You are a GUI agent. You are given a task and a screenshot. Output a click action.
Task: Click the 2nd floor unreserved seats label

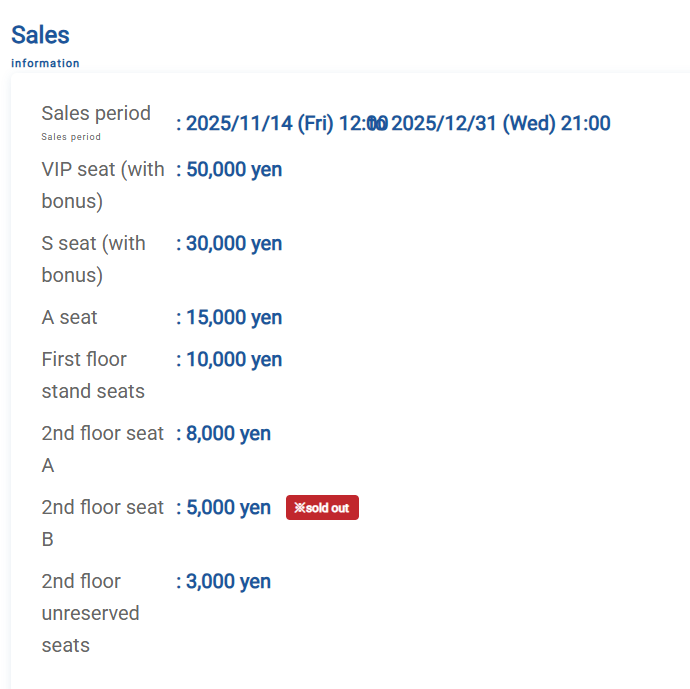click(90, 613)
